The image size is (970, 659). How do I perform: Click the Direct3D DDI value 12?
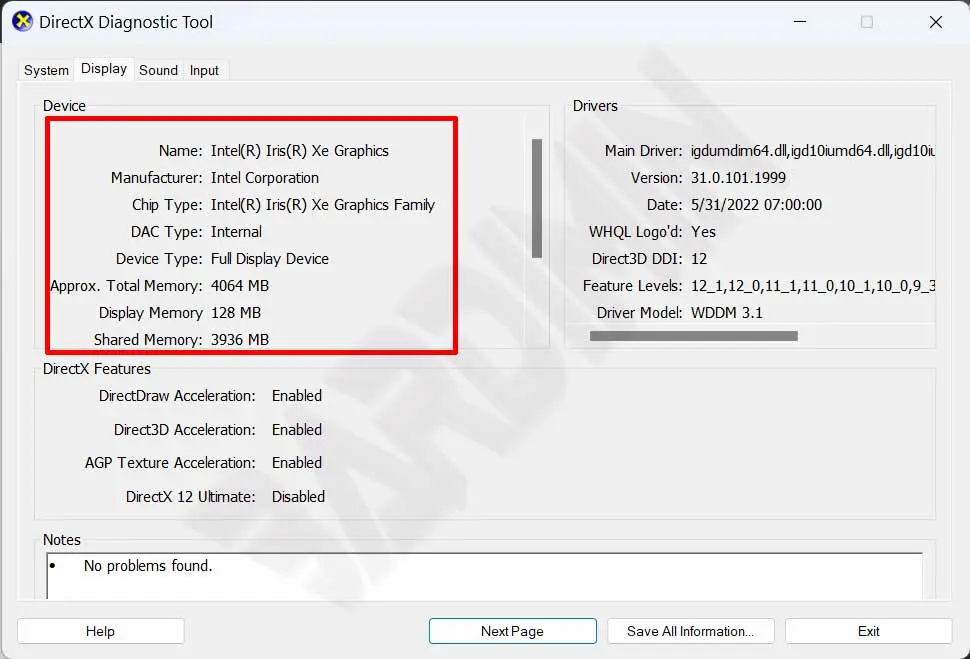699,259
